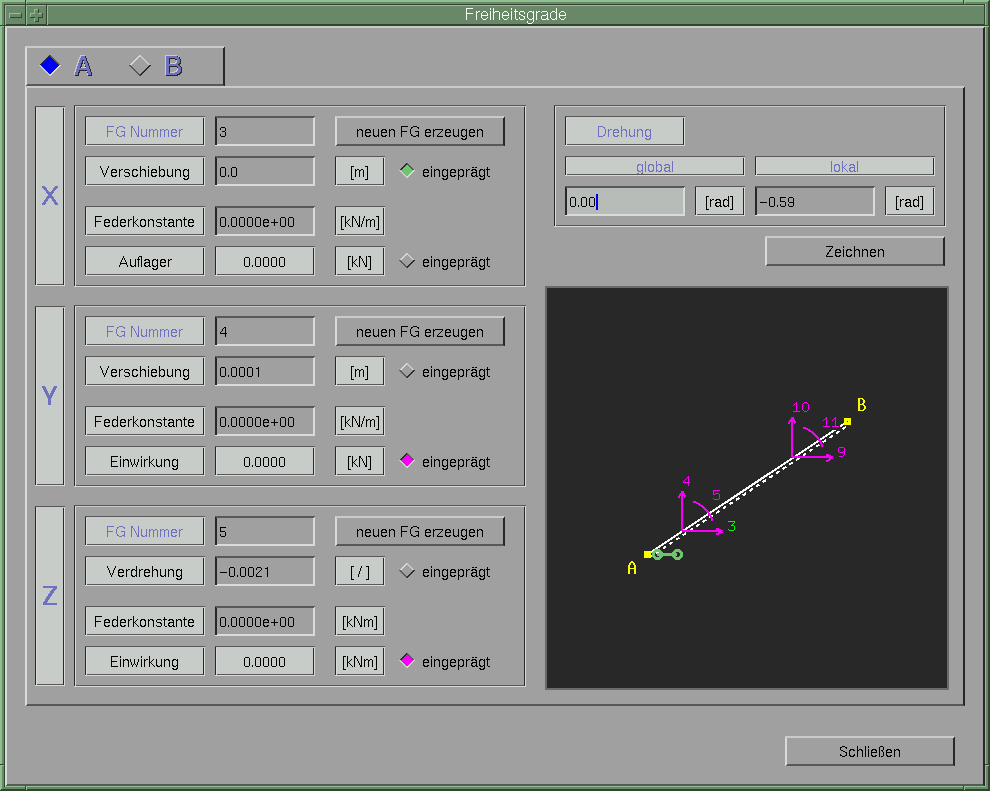990x791 pixels.
Task: Toggle eingeprägt for Z Verdrehung
Action: pyautogui.click(x=406, y=571)
